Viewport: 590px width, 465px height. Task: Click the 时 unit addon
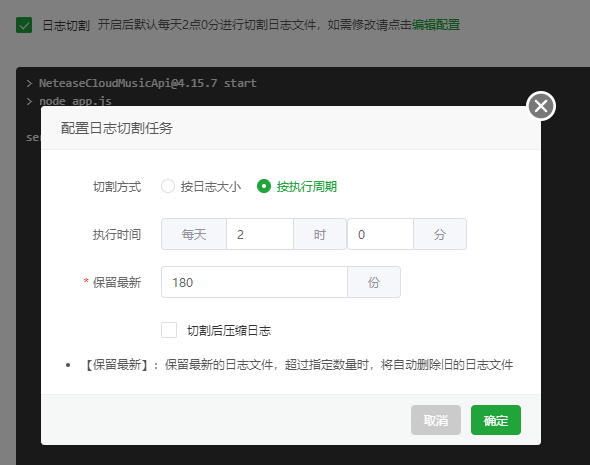[x=320, y=234]
